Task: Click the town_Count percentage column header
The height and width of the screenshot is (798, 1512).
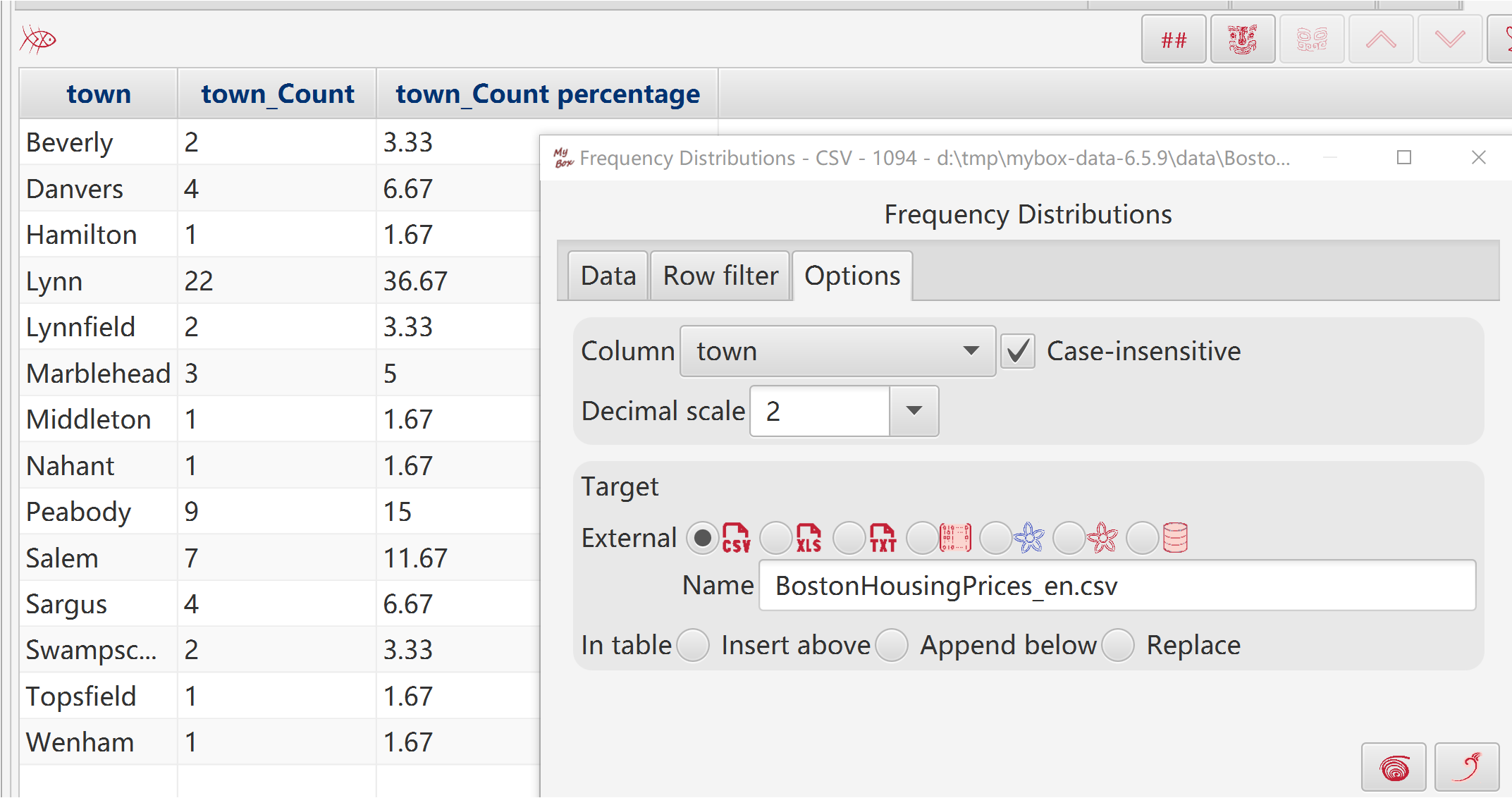Action: pyautogui.click(x=548, y=94)
